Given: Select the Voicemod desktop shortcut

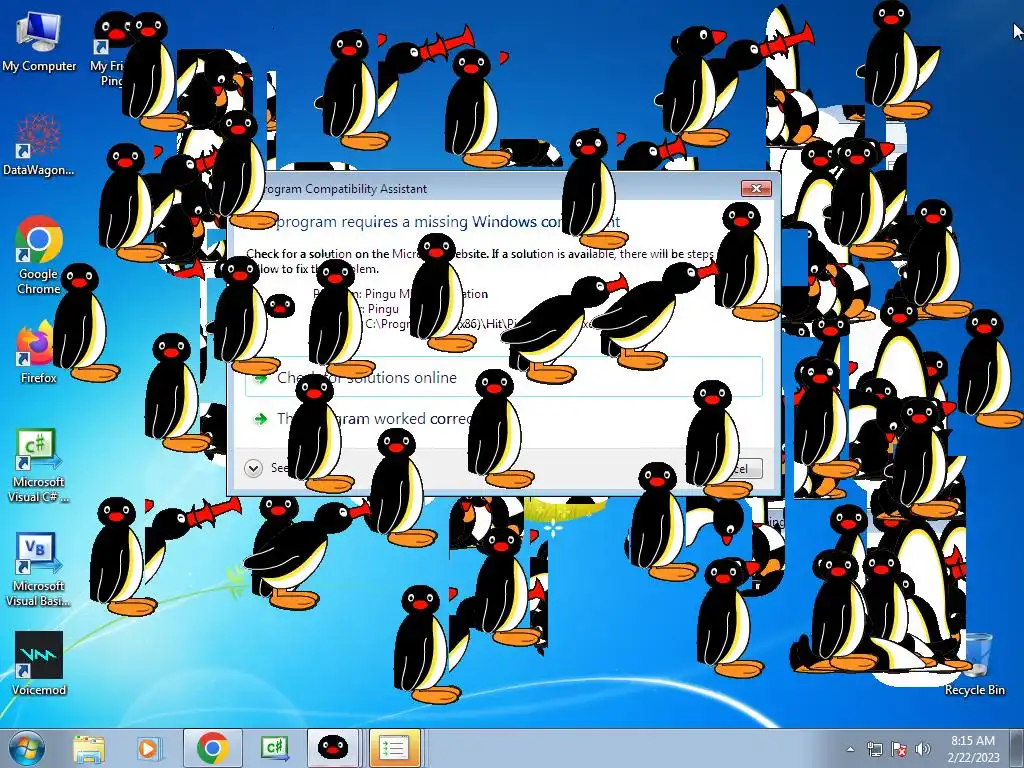Looking at the screenshot, I should point(39,663).
